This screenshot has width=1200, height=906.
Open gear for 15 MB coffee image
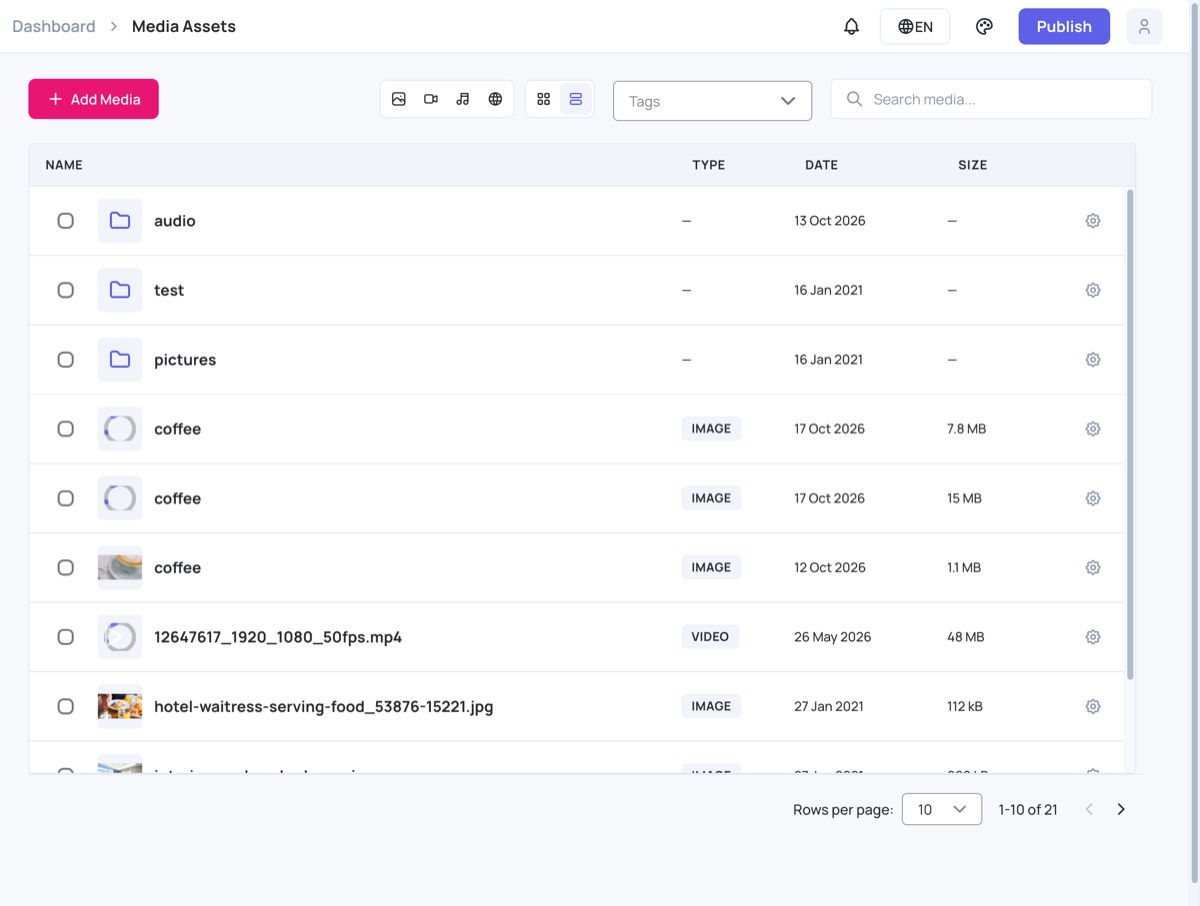1093,498
